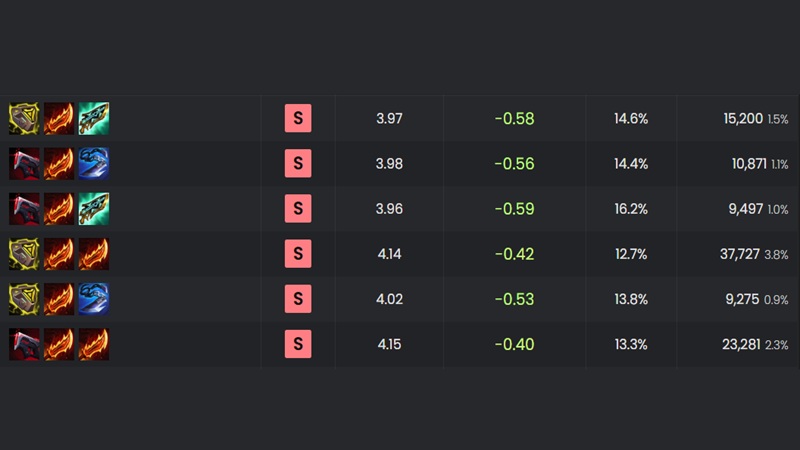
Task: Click the green -0.53 delta value
Action: coord(514,299)
